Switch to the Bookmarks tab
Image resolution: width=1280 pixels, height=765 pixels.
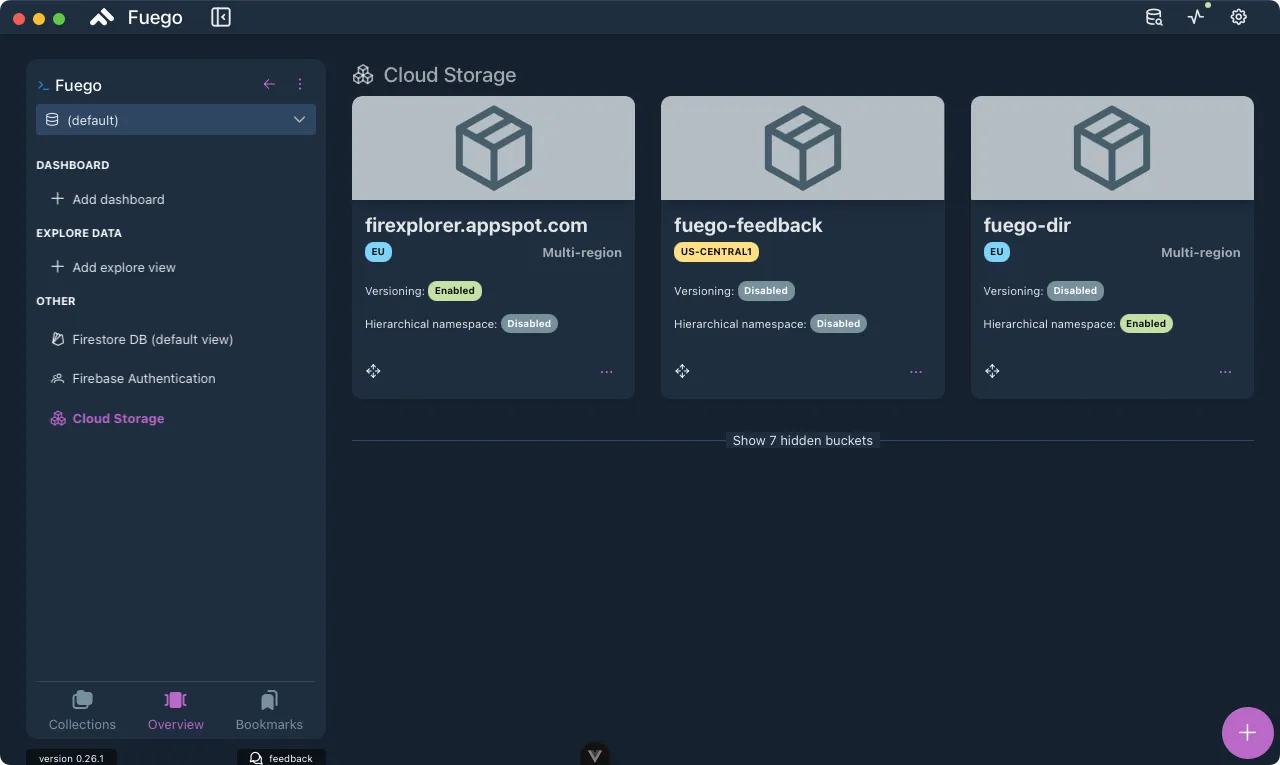tap(269, 711)
